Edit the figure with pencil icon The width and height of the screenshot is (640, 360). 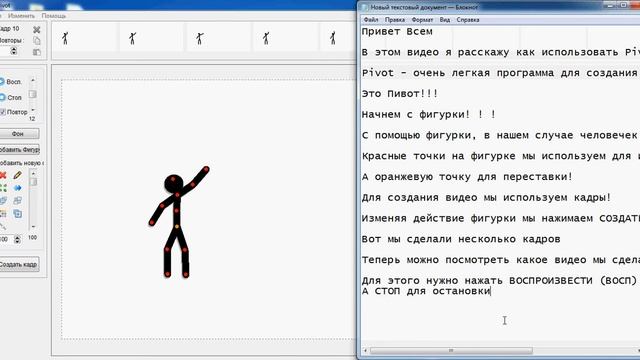(17, 175)
